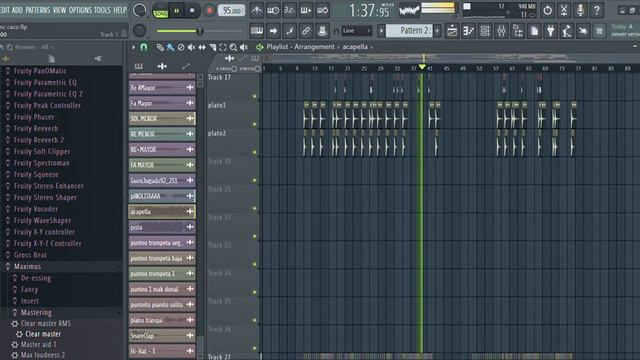Viewport: 640px width, 360px height.
Task: Enable wait for input before recording
Action: tap(273, 10)
